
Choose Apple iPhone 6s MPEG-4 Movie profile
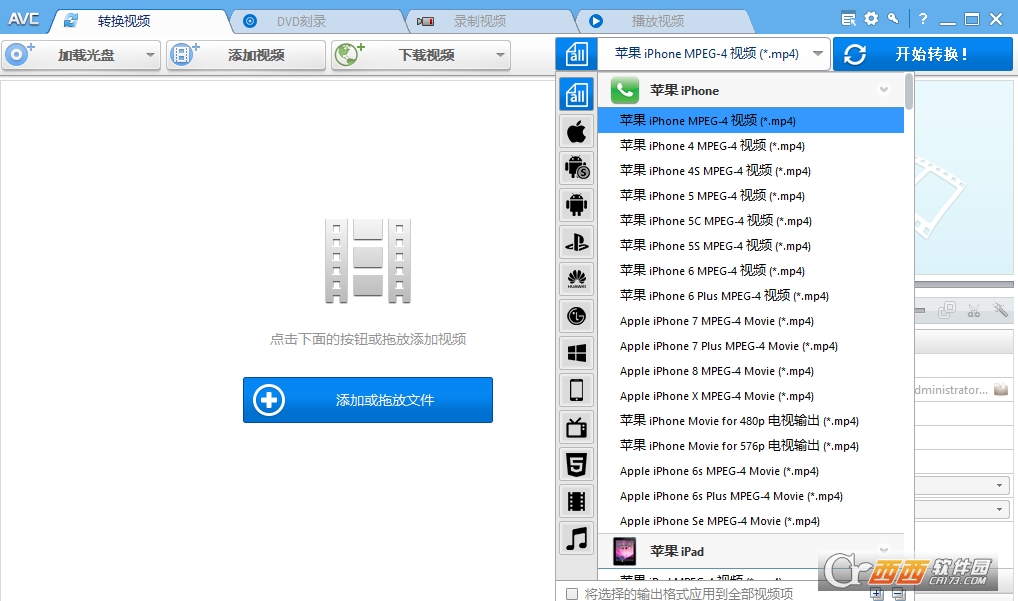pyautogui.click(x=751, y=471)
